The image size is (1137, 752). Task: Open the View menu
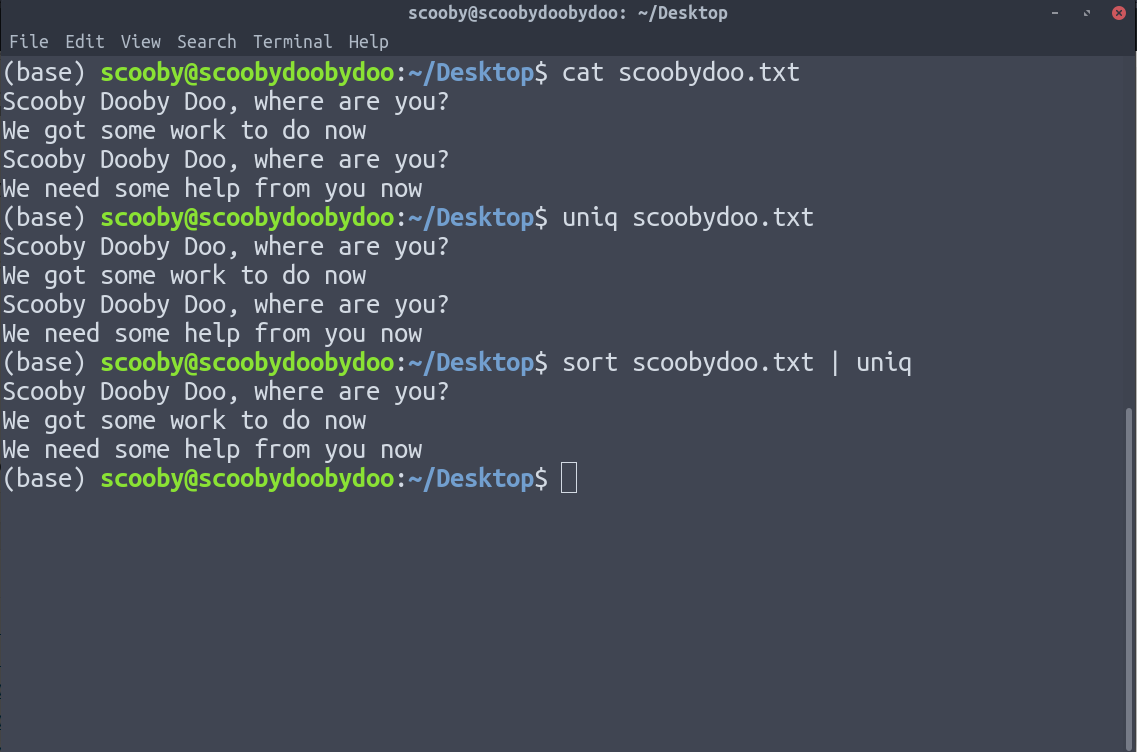pos(141,42)
